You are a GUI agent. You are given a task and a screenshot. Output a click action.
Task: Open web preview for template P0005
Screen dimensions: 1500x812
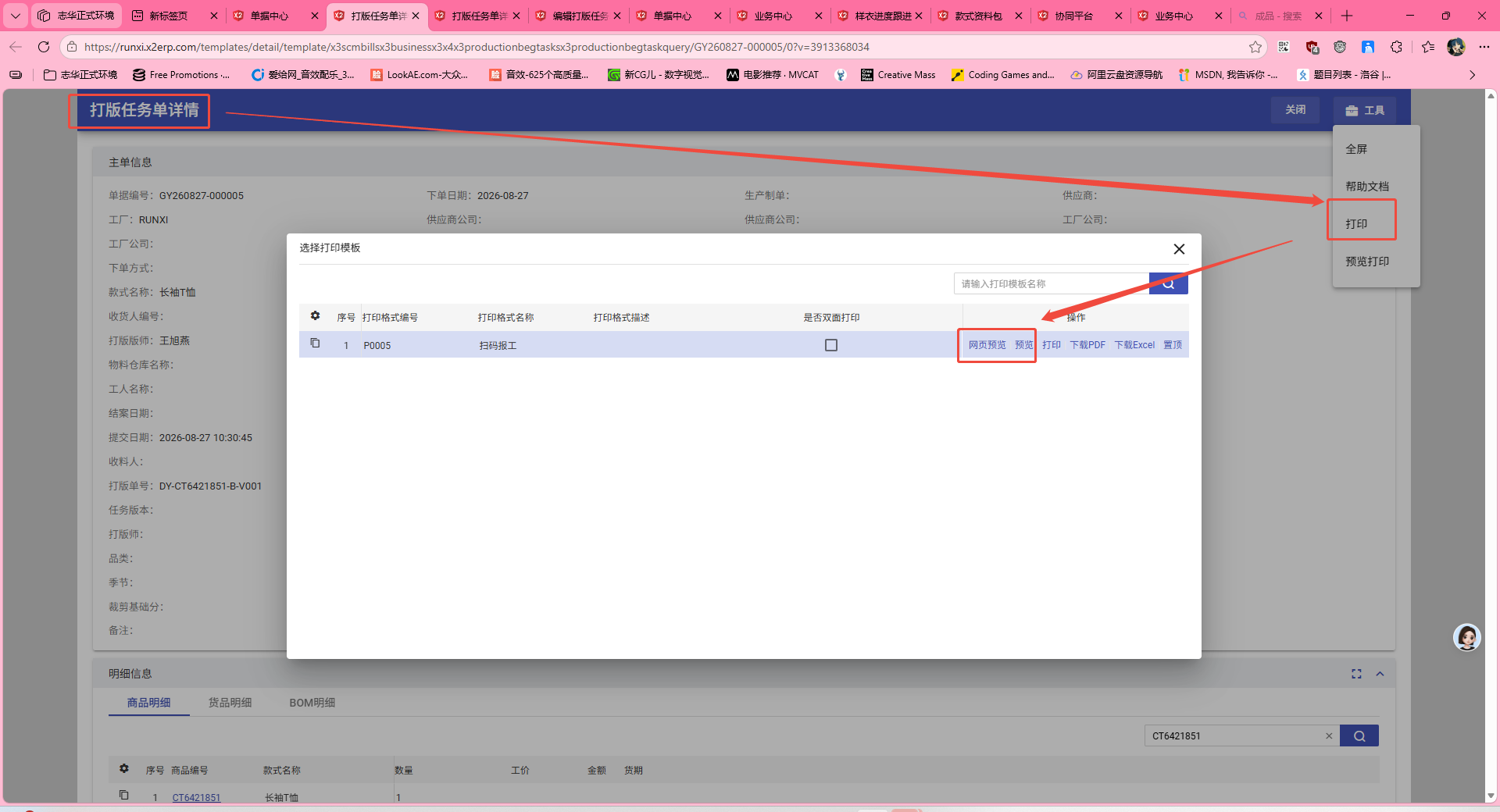987,345
